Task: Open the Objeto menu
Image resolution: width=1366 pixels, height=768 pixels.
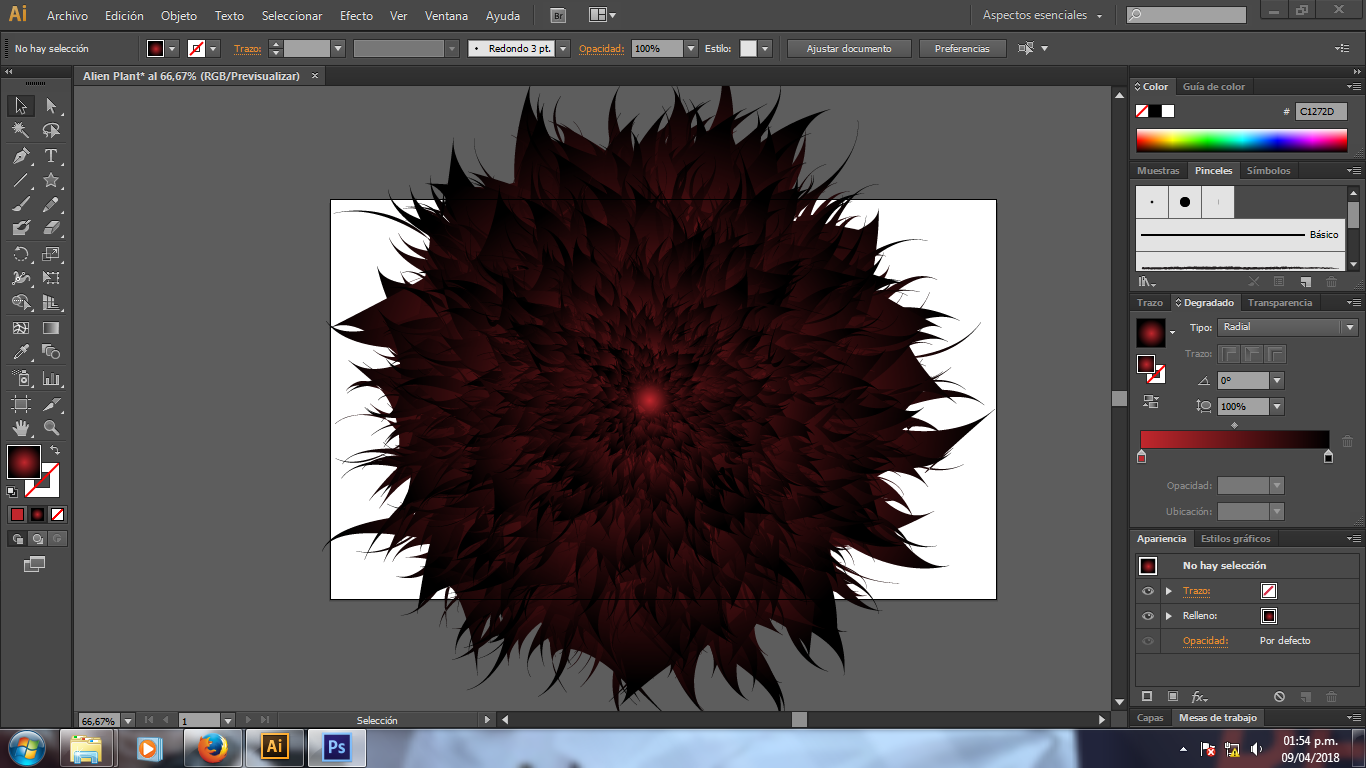Action: [179, 16]
